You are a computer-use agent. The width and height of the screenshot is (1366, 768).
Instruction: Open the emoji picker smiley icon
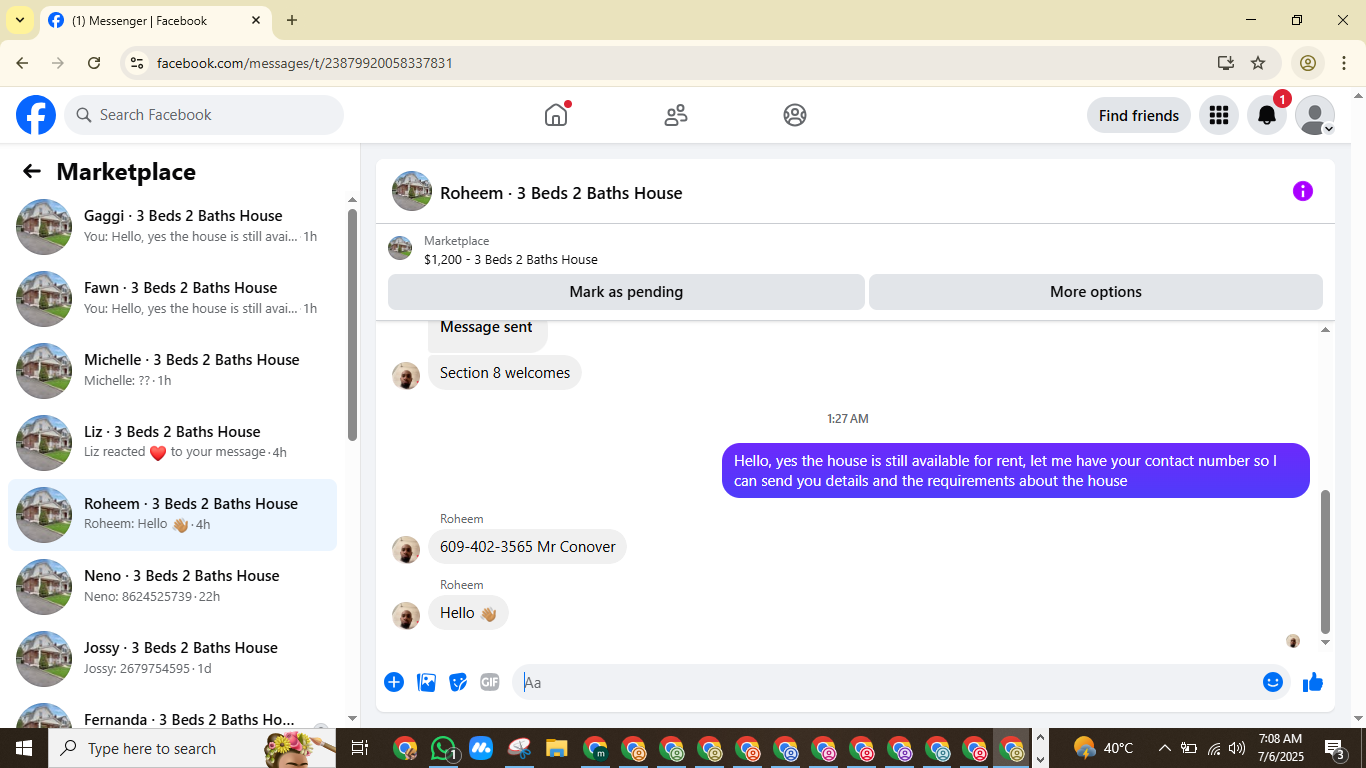point(1273,682)
